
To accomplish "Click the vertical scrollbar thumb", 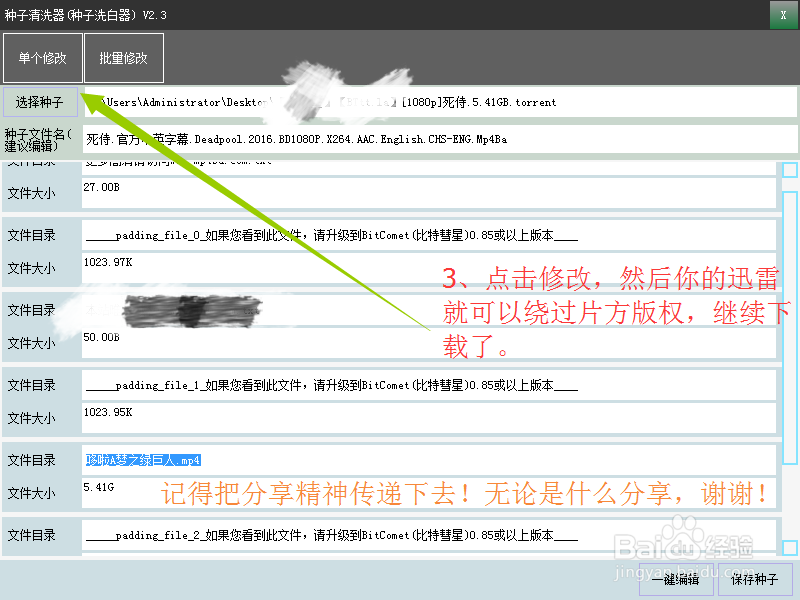I will (790, 328).
